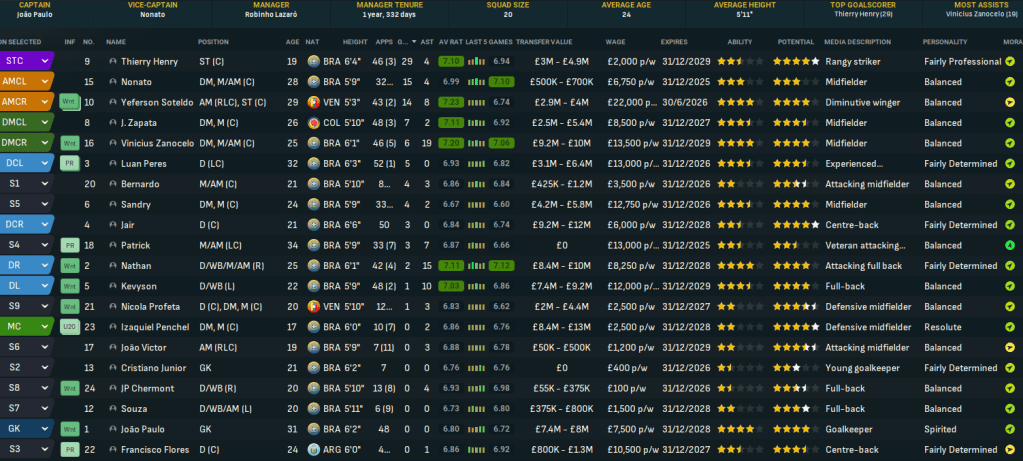1023x461 pixels.
Task: Open the STC position dropdown for Thierry Henry
Action: [x=44, y=62]
